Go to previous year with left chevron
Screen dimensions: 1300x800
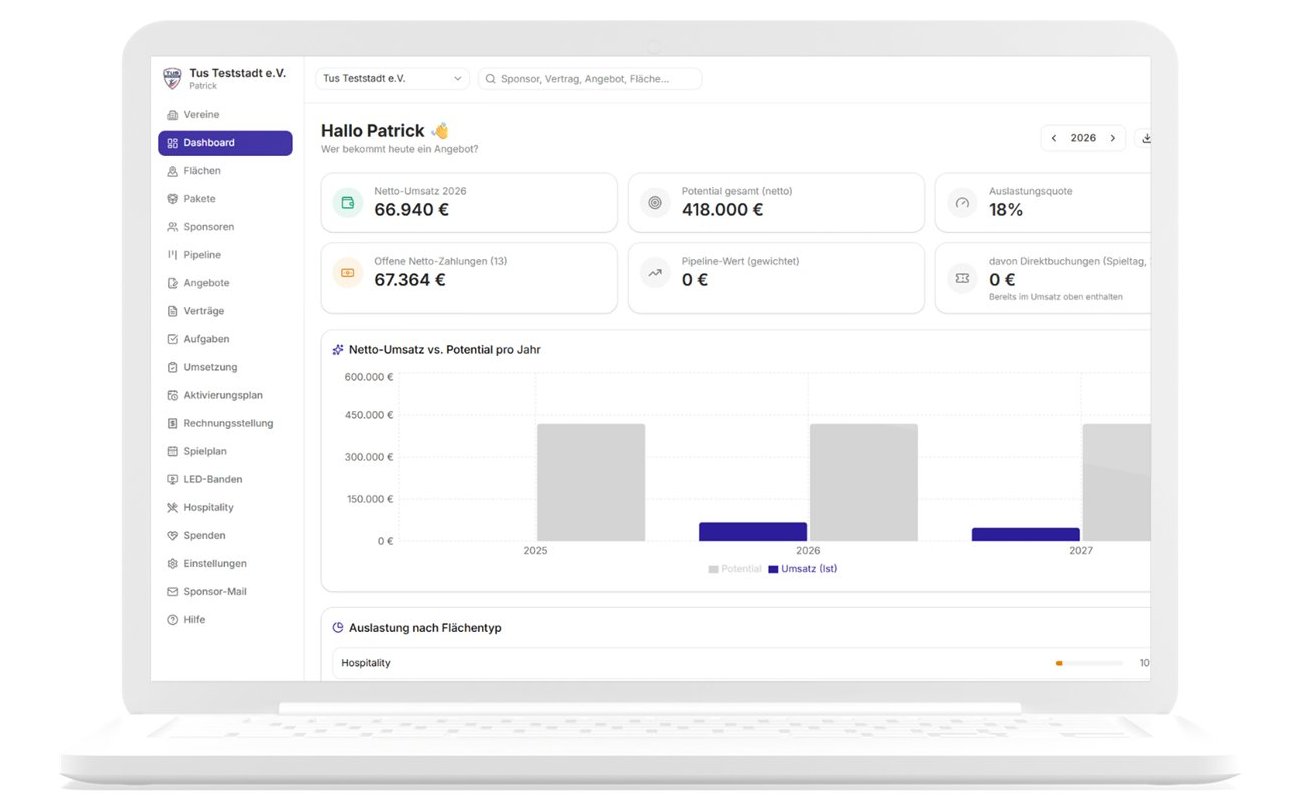point(1054,138)
